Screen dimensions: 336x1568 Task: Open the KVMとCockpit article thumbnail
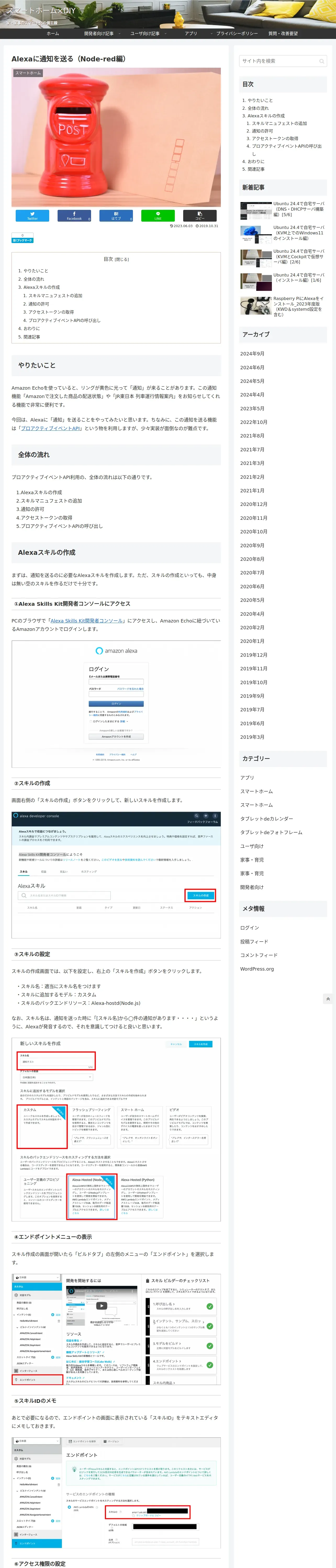pyautogui.click(x=256, y=258)
